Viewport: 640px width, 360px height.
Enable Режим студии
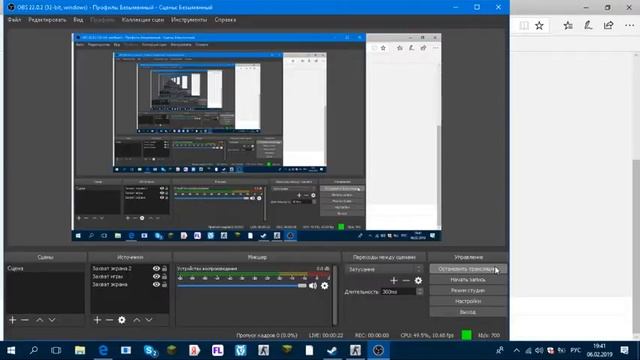click(468, 290)
